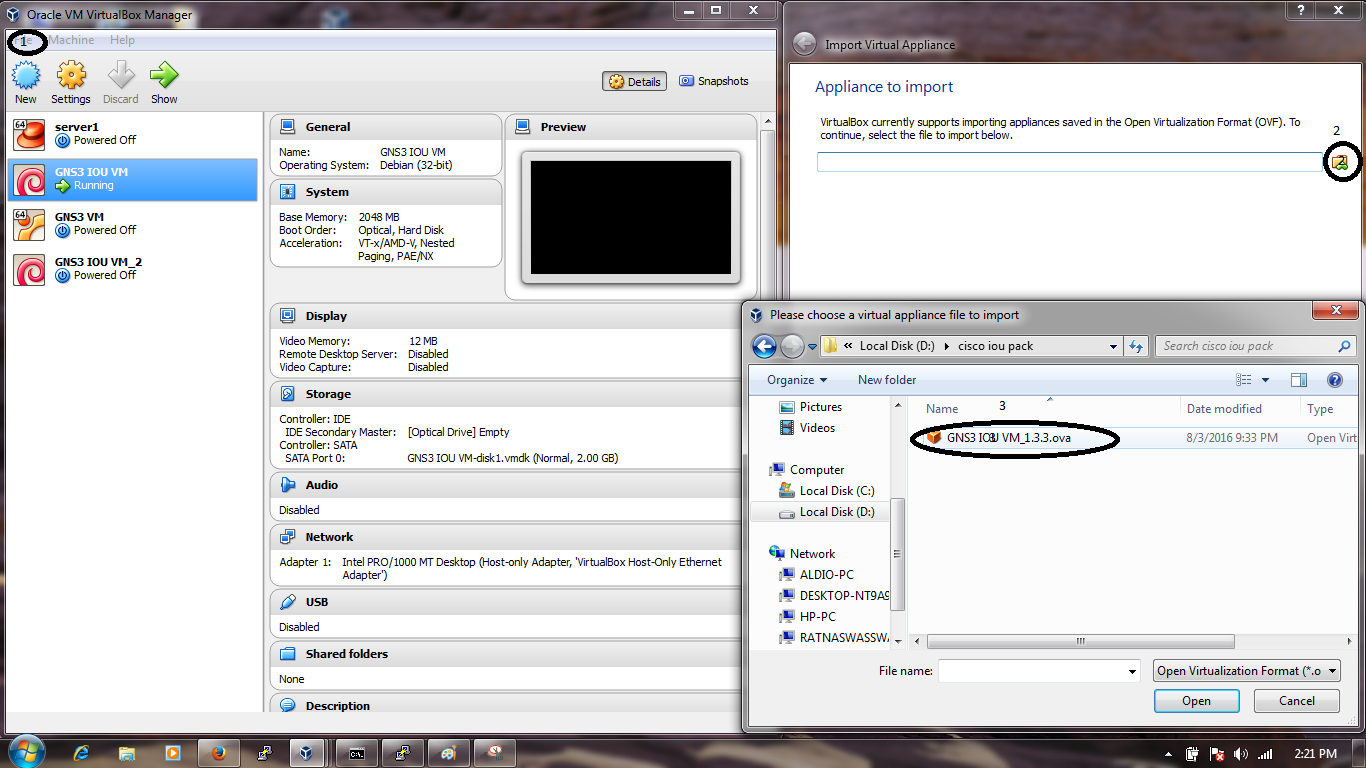Viewport: 1366px width, 768px height.
Task: Click the New VM toolbar icon
Action: (26, 75)
